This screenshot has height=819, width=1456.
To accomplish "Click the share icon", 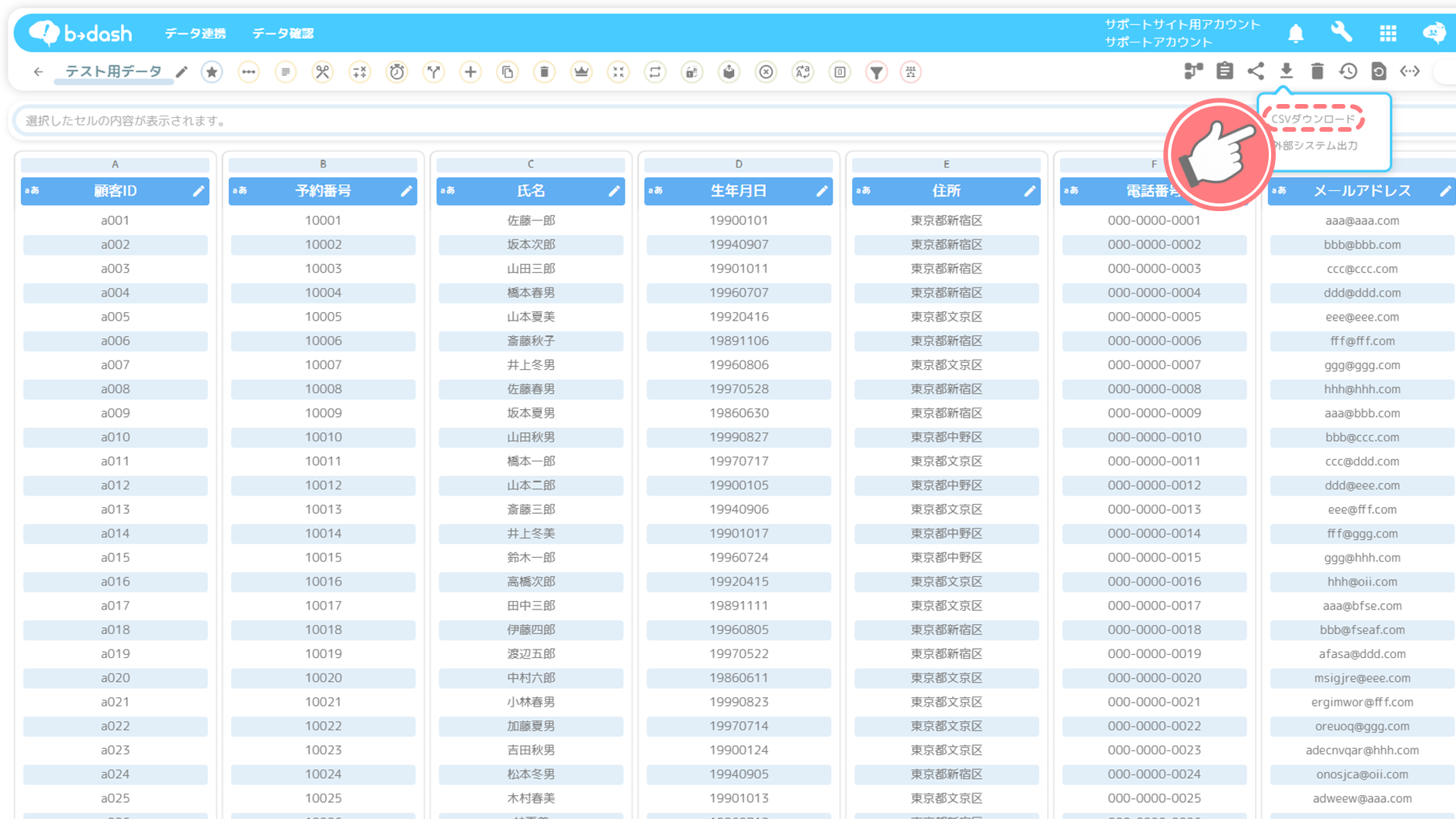I will tap(1256, 72).
